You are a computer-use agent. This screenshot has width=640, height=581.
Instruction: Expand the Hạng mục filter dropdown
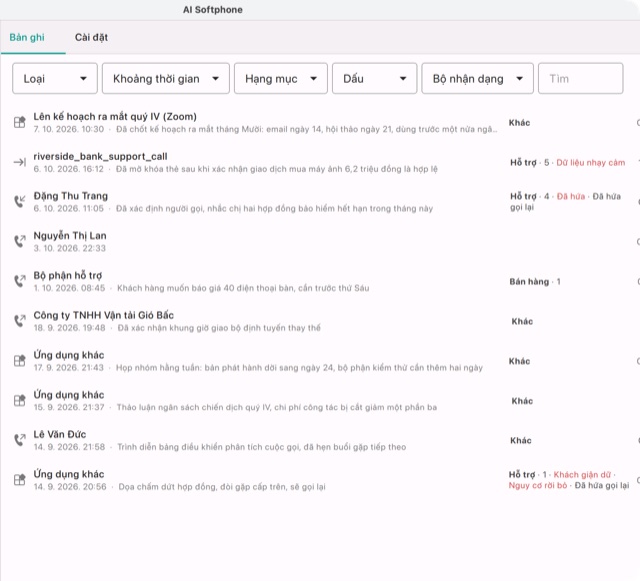coord(281,78)
